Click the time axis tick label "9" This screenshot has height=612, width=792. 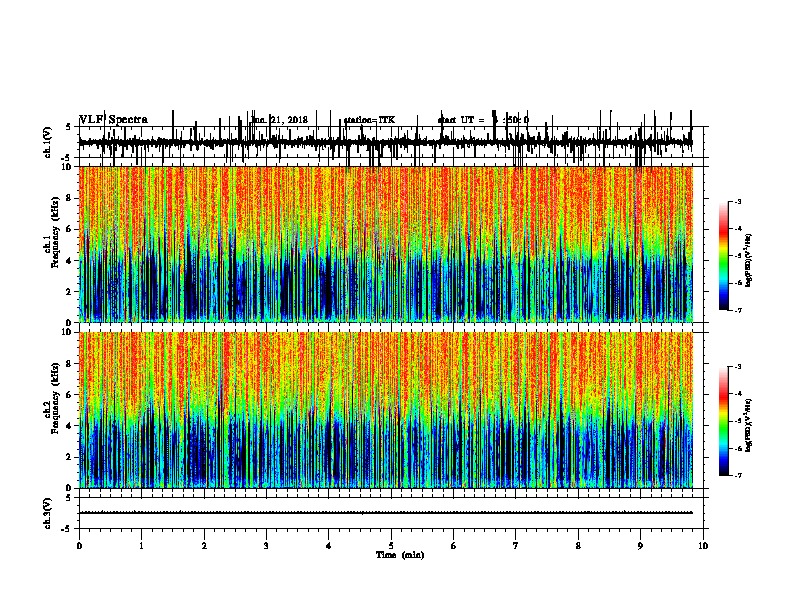pos(640,546)
